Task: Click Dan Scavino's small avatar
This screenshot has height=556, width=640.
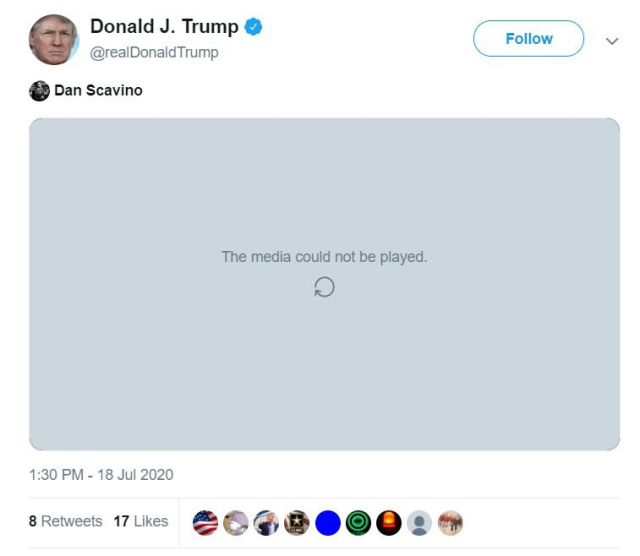Action: coord(39,91)
